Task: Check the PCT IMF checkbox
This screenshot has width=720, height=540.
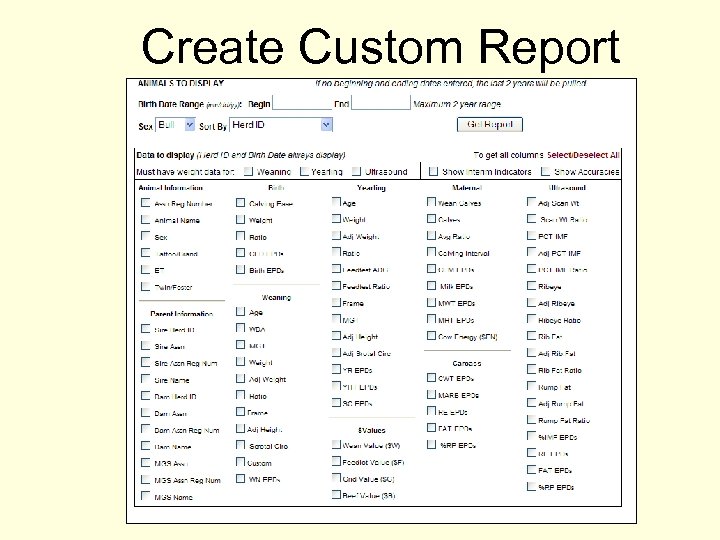Action: pyautogui.click(x=531, y=236)
